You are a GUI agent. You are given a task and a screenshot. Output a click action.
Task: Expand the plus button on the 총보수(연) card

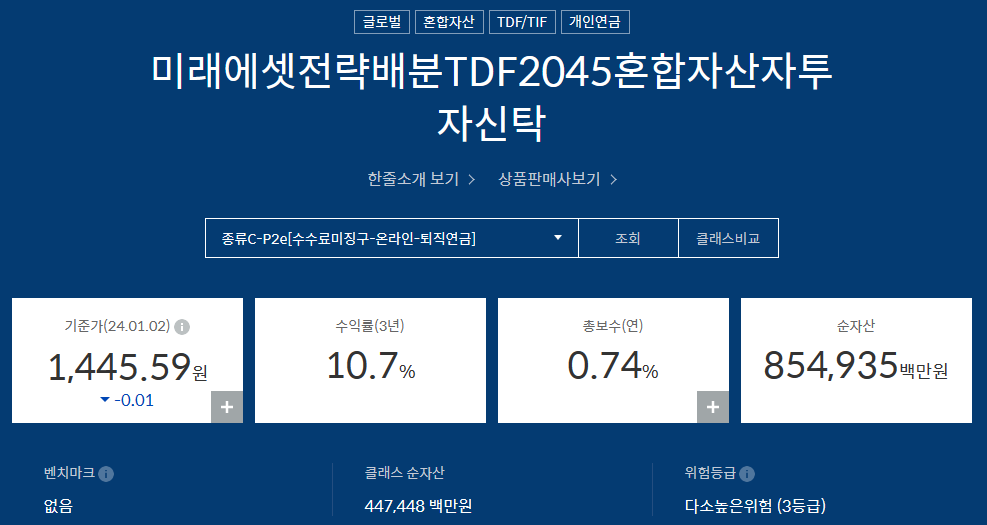tap(713, 407)
